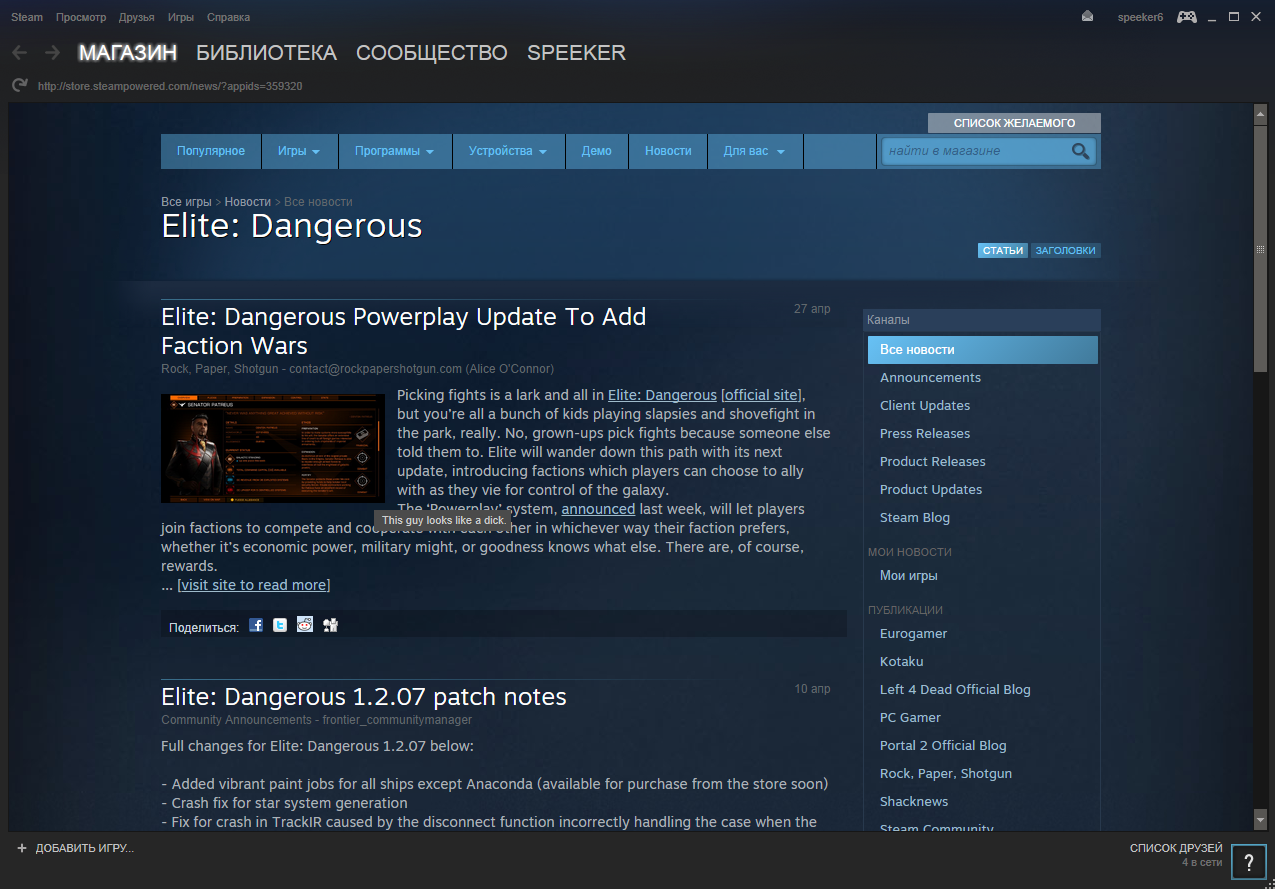Select Portal 2 Official Blog
1275x889 pixels.
[943, 746]
